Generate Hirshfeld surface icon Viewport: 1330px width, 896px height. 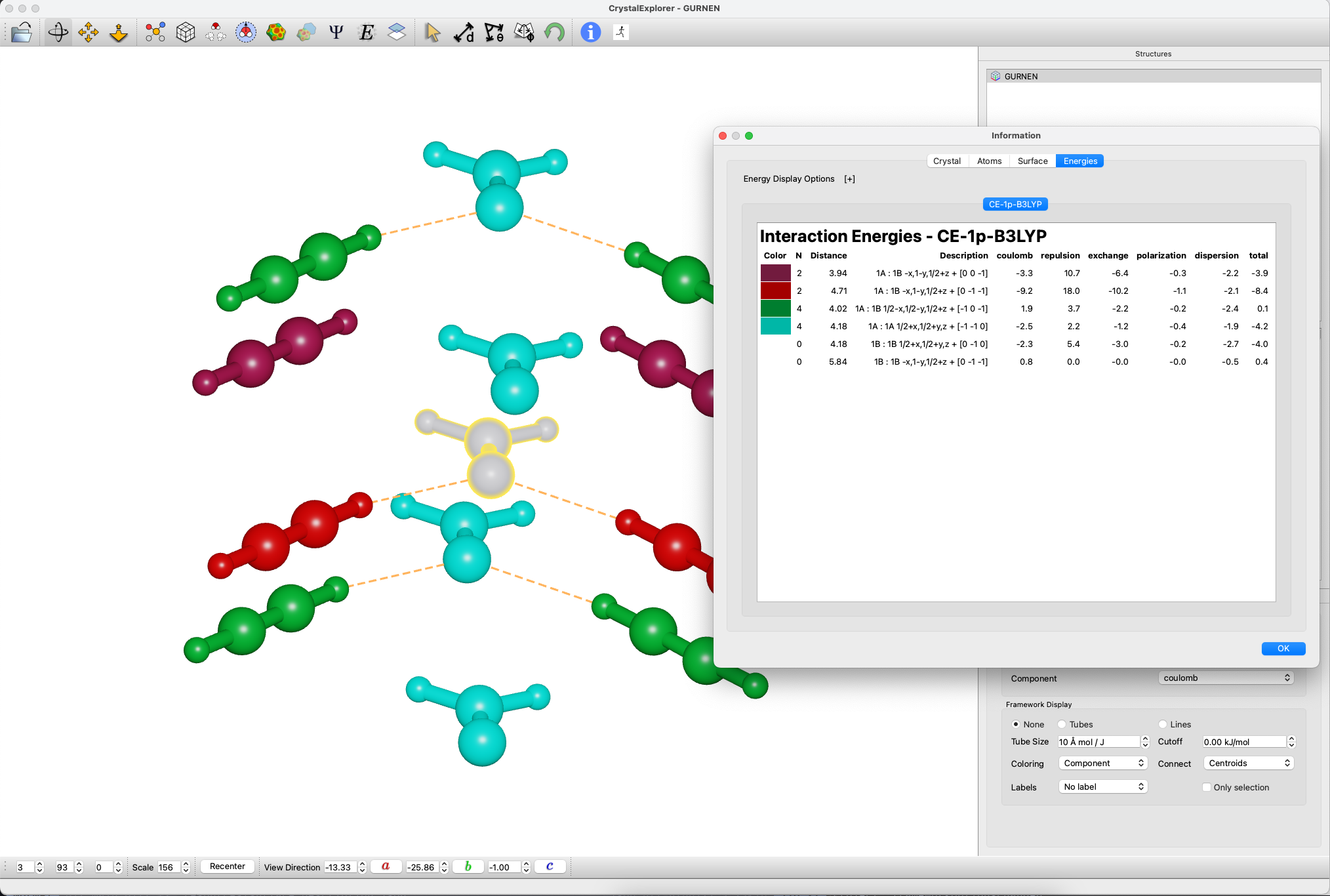(x=276, y=32)
